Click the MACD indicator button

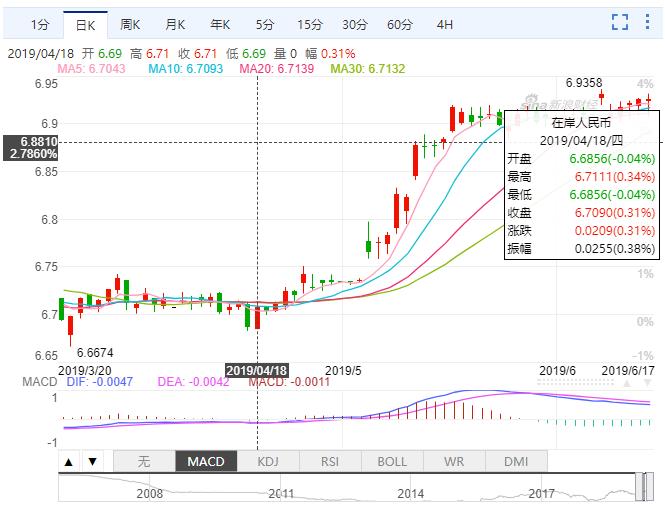pyautogui.click(x=206, y=461)
